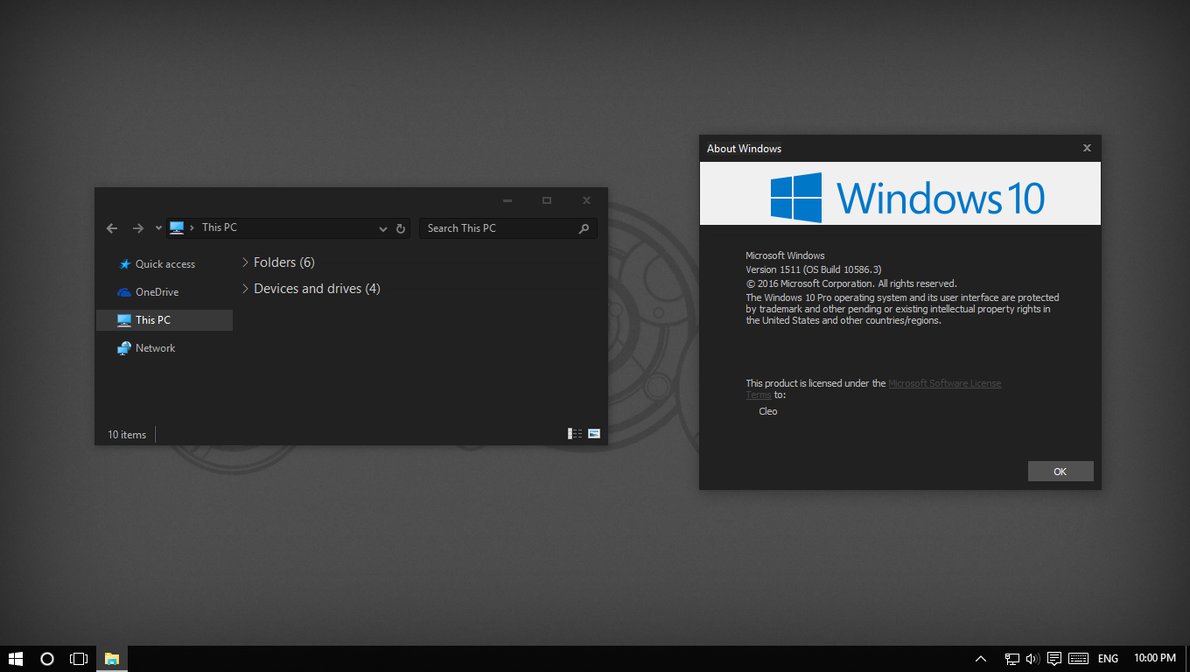
Task: Open the Start menu
Action: pos(15,659)
